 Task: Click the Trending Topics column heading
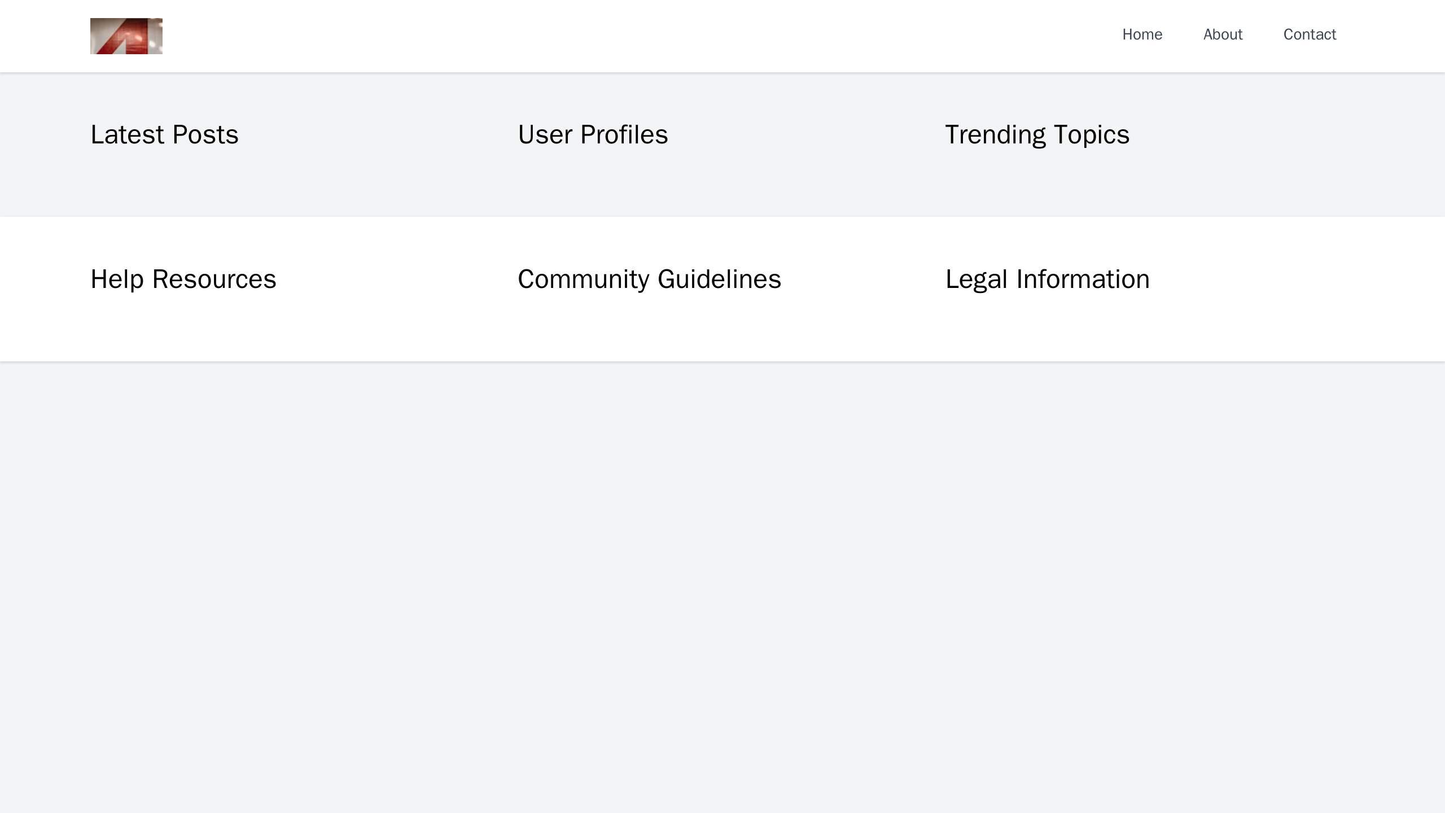(x=1036, y=134)
